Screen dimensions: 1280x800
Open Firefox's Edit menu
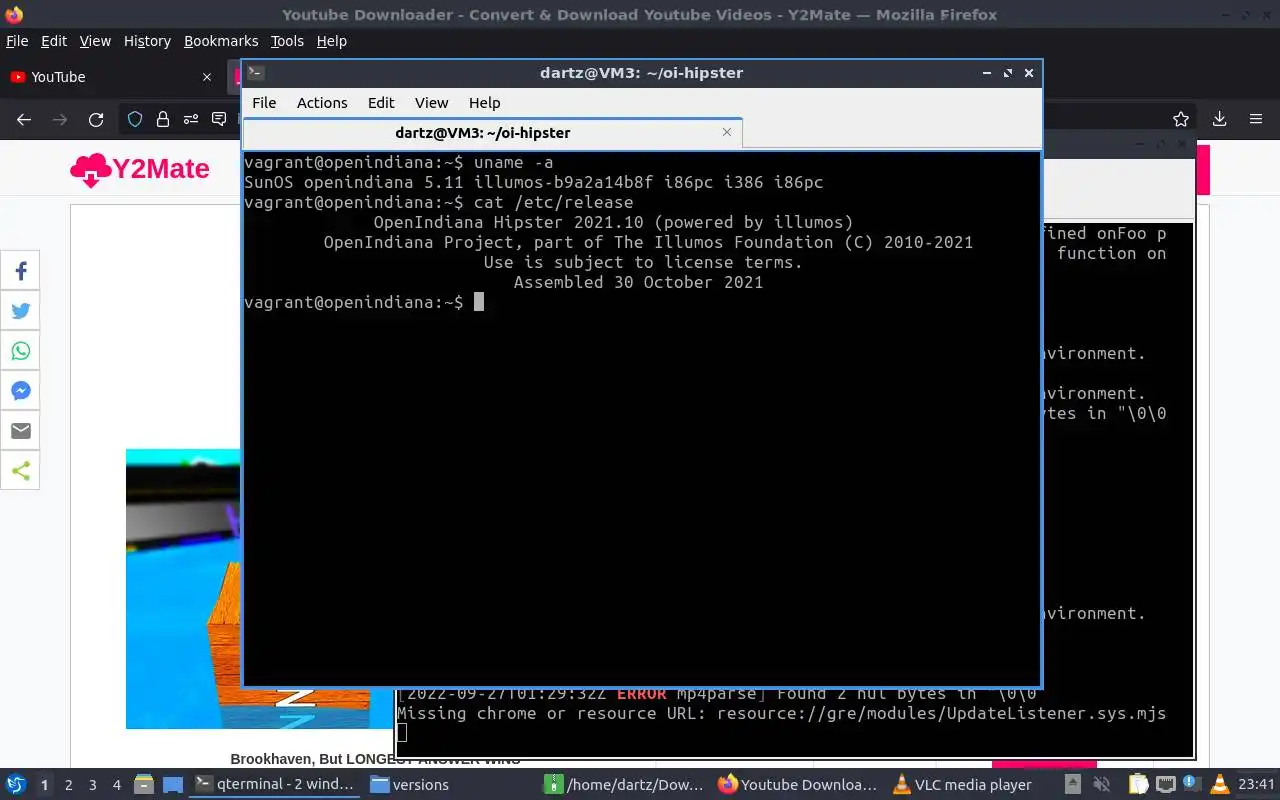click(x=54, y=41)
